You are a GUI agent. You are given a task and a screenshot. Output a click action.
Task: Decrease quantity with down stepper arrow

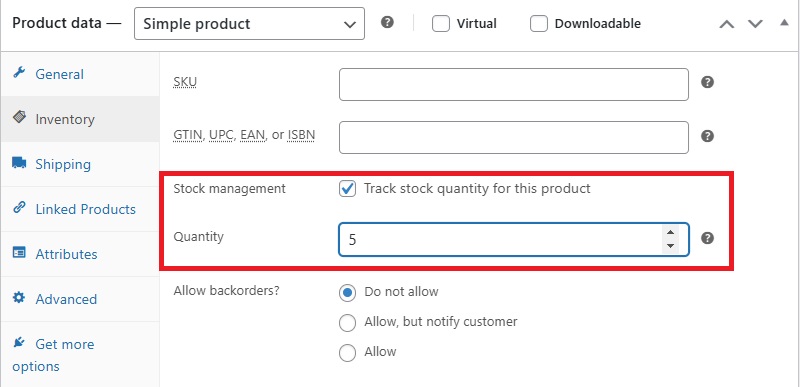point(670,246)
